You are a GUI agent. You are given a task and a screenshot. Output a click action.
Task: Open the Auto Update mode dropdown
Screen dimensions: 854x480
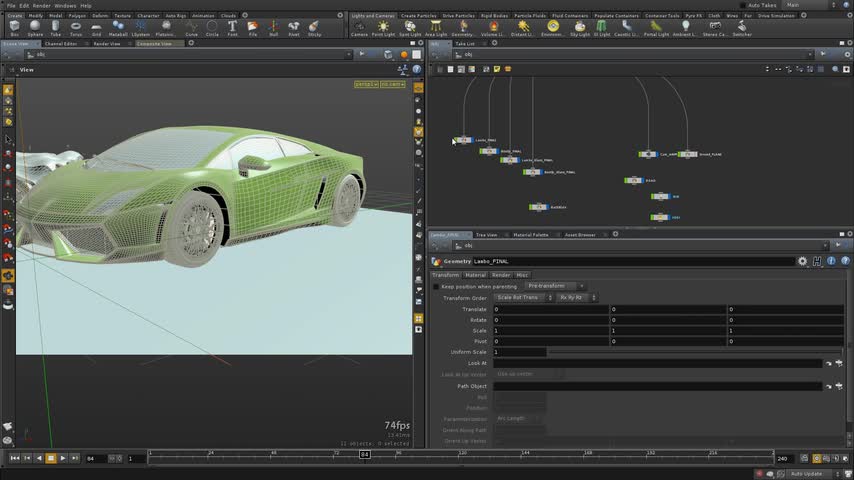(809, 473)
